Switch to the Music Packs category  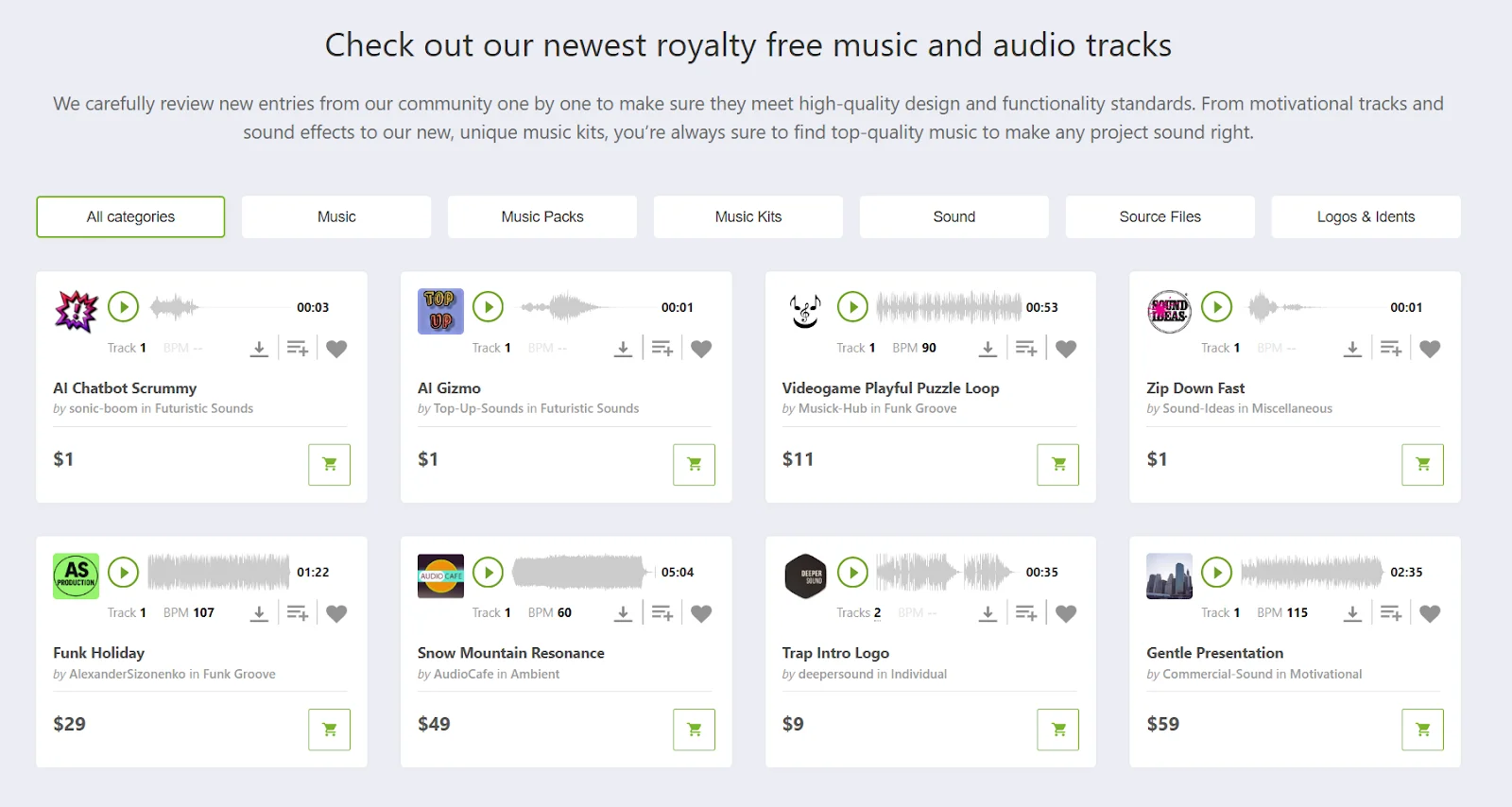pos(541,216)
